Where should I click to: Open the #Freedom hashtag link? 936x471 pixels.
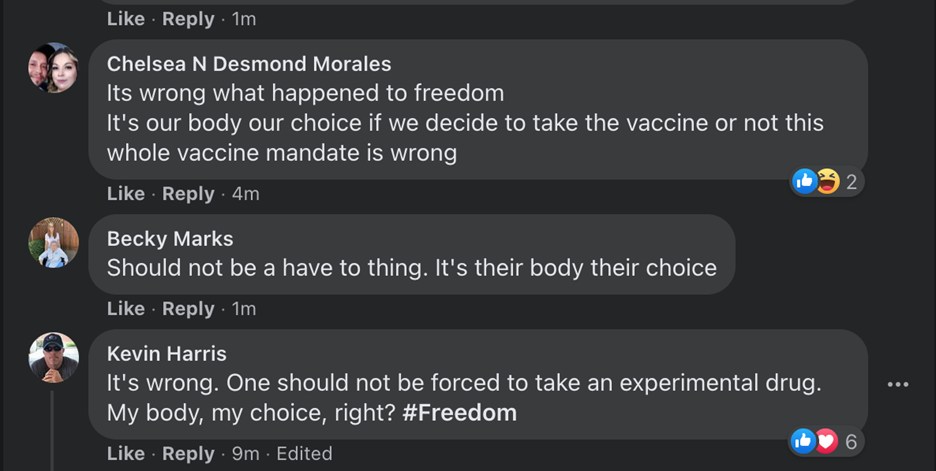tap(459, 412)
